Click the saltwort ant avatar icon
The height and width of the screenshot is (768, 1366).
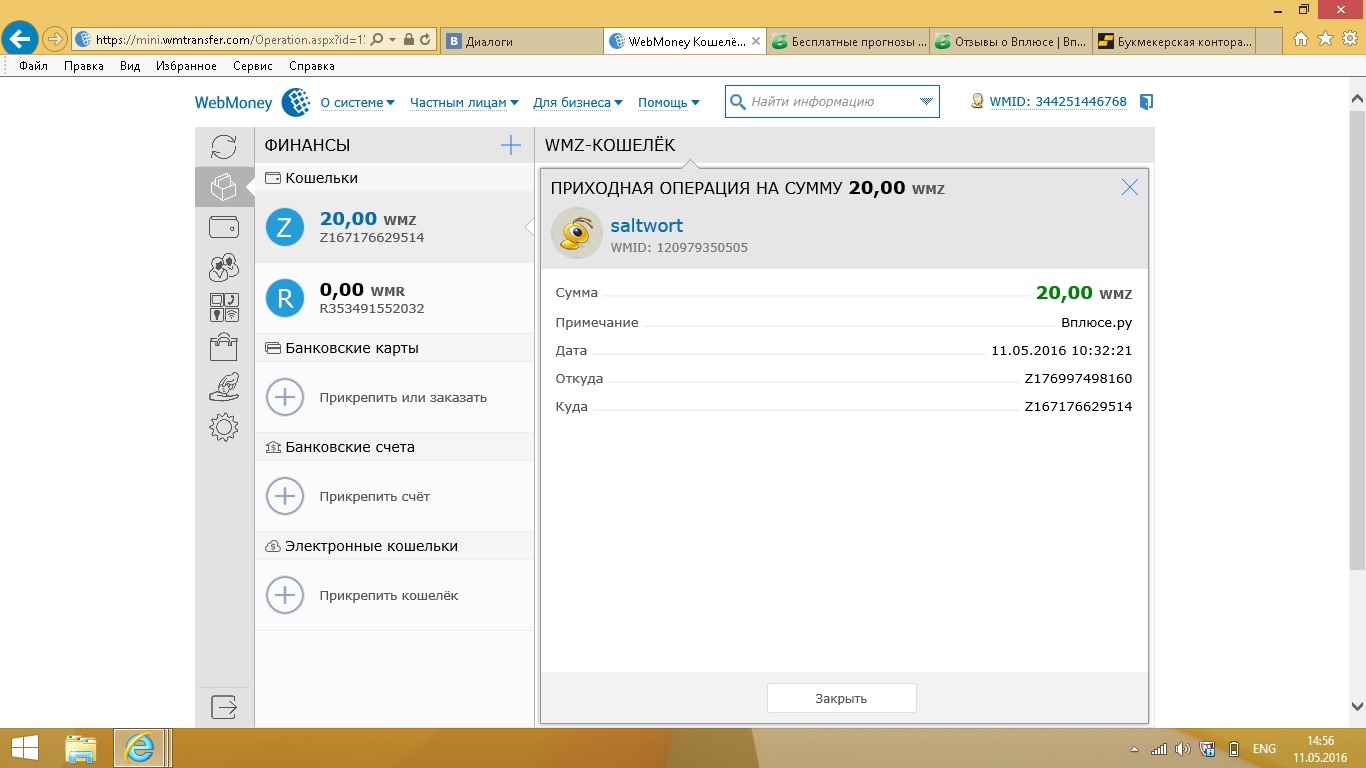tap(577, 233)
